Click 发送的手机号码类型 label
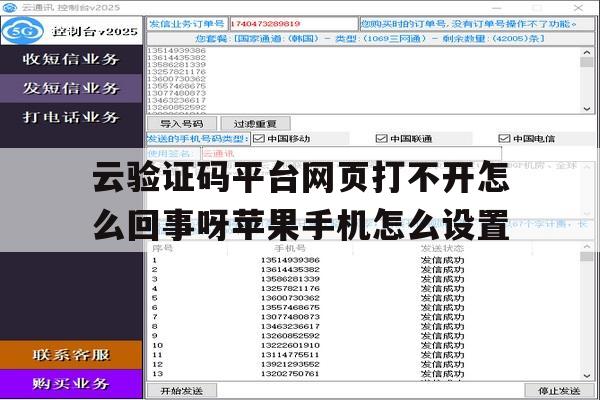 click(198, 139)
